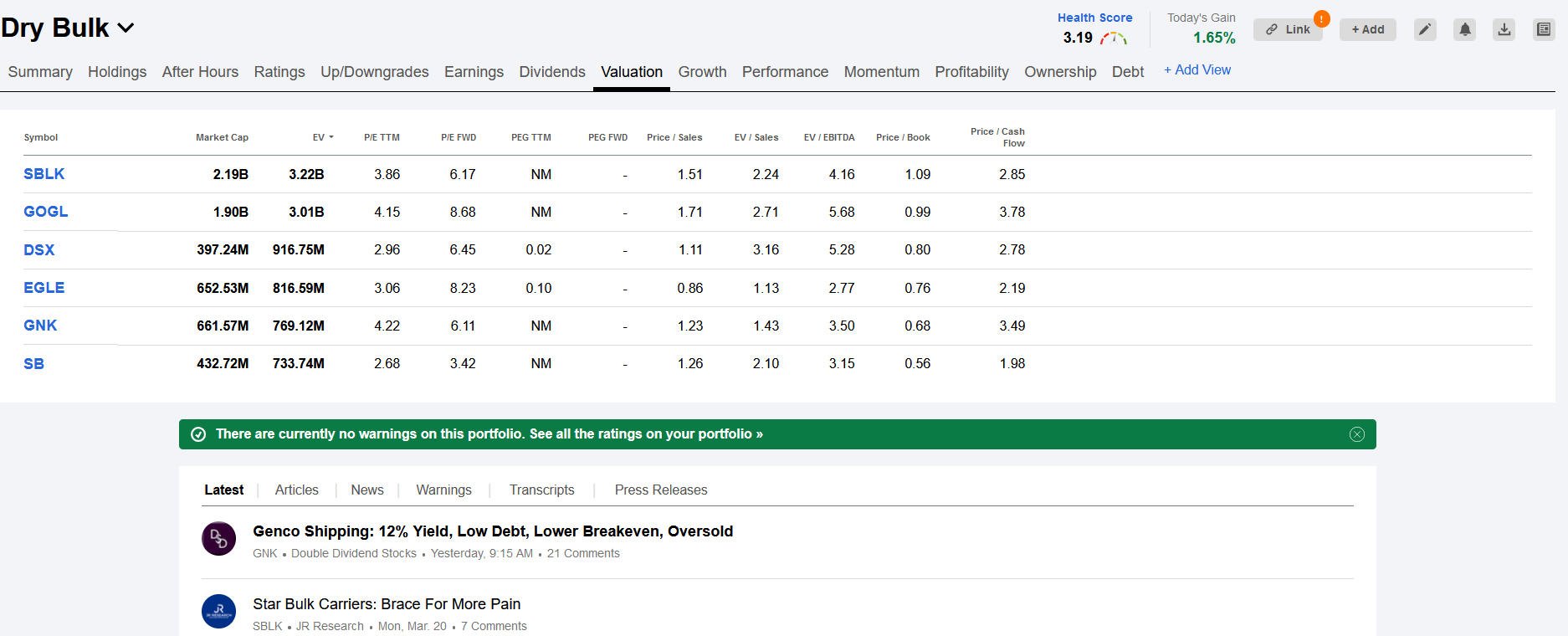Screen dimensions: 1568x636
Task: Open the Genco Shipping article headline
Action: pyautogui.click(x=493, y=531)
